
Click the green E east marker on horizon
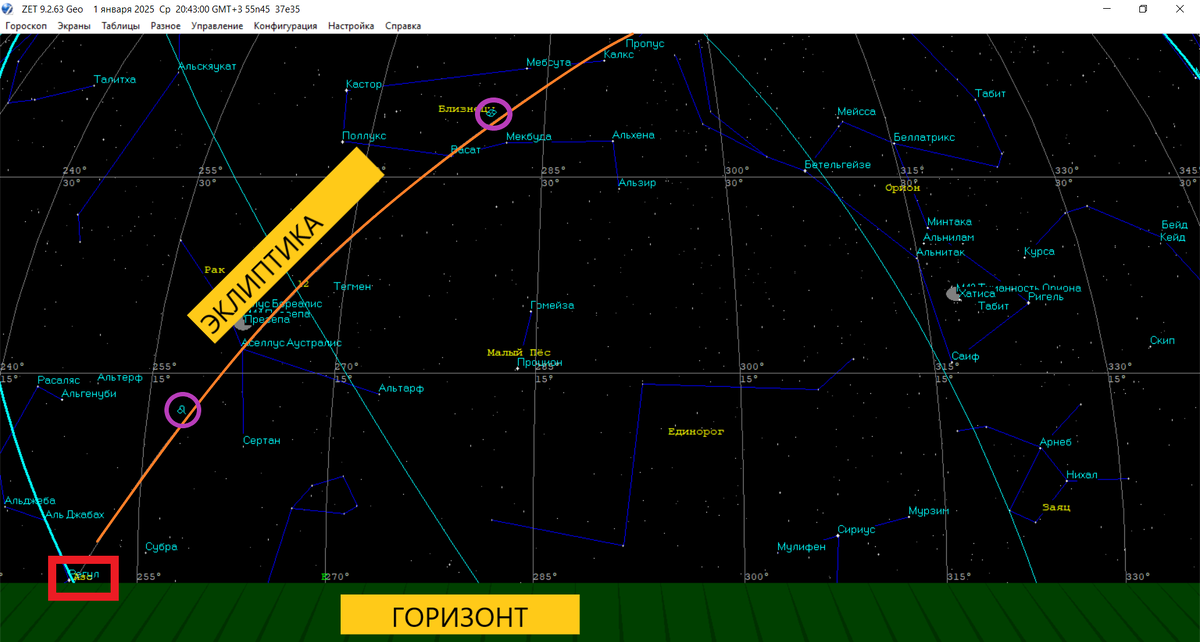[x=324, y=577]
